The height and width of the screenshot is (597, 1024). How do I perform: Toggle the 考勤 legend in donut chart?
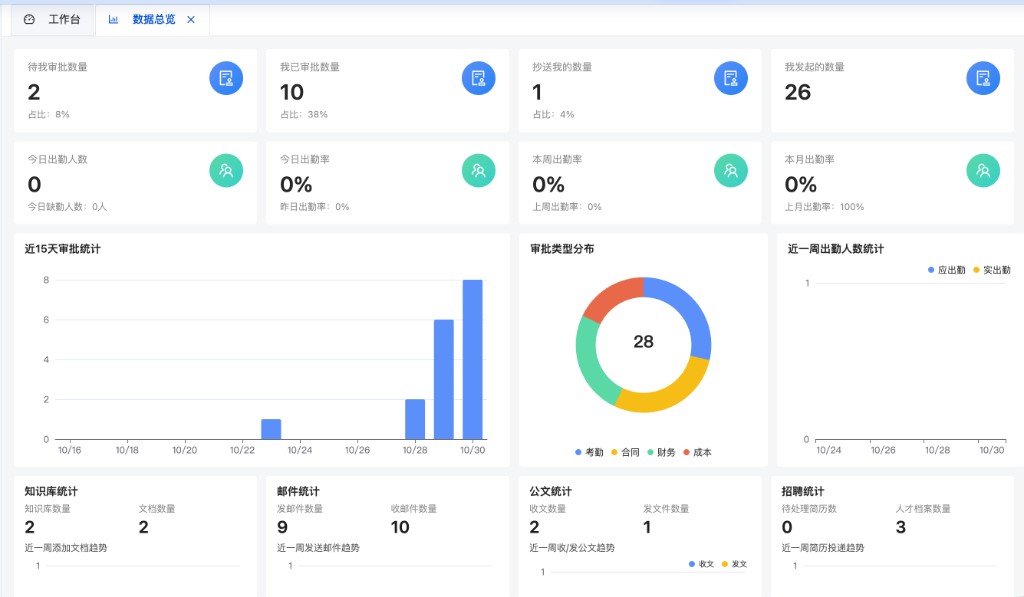pyautogui.click(x=589, y=452)
